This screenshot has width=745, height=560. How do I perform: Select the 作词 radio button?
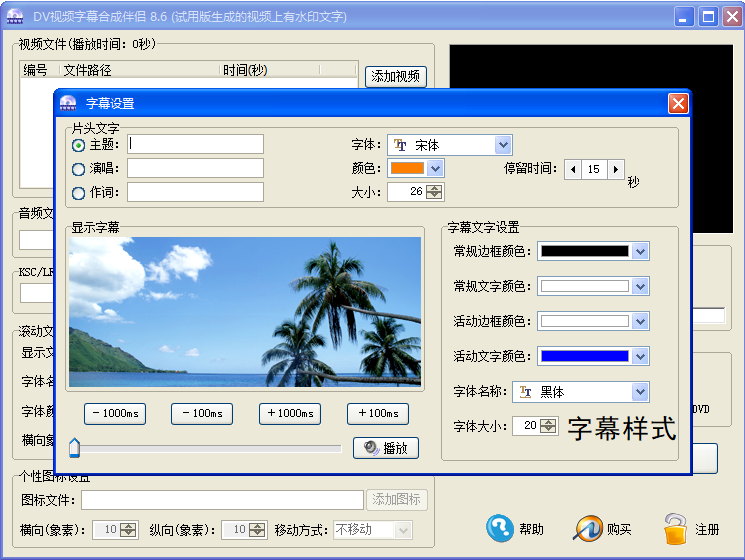point(79,193)
